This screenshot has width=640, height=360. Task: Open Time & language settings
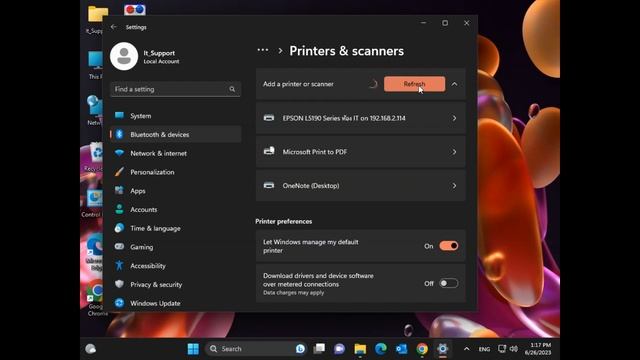tap(176, 228)
